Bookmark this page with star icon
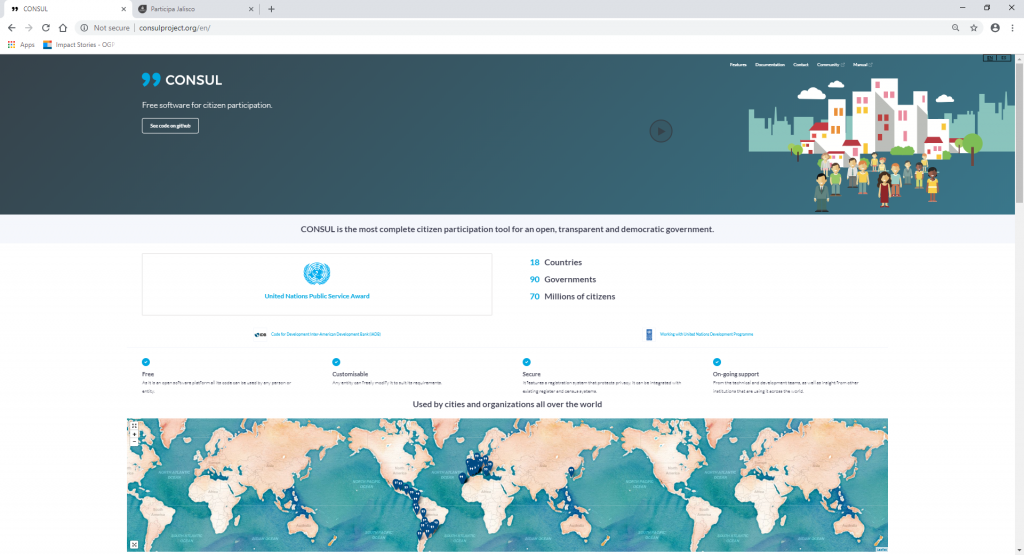The height and width of the screenshot is (555, 1024). coord(974,28)
